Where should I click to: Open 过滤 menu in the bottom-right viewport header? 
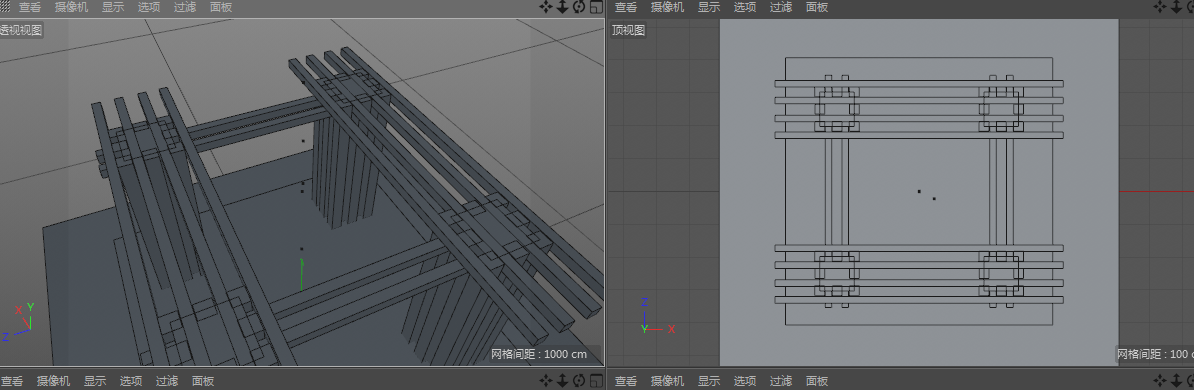[x=781, y=381]
